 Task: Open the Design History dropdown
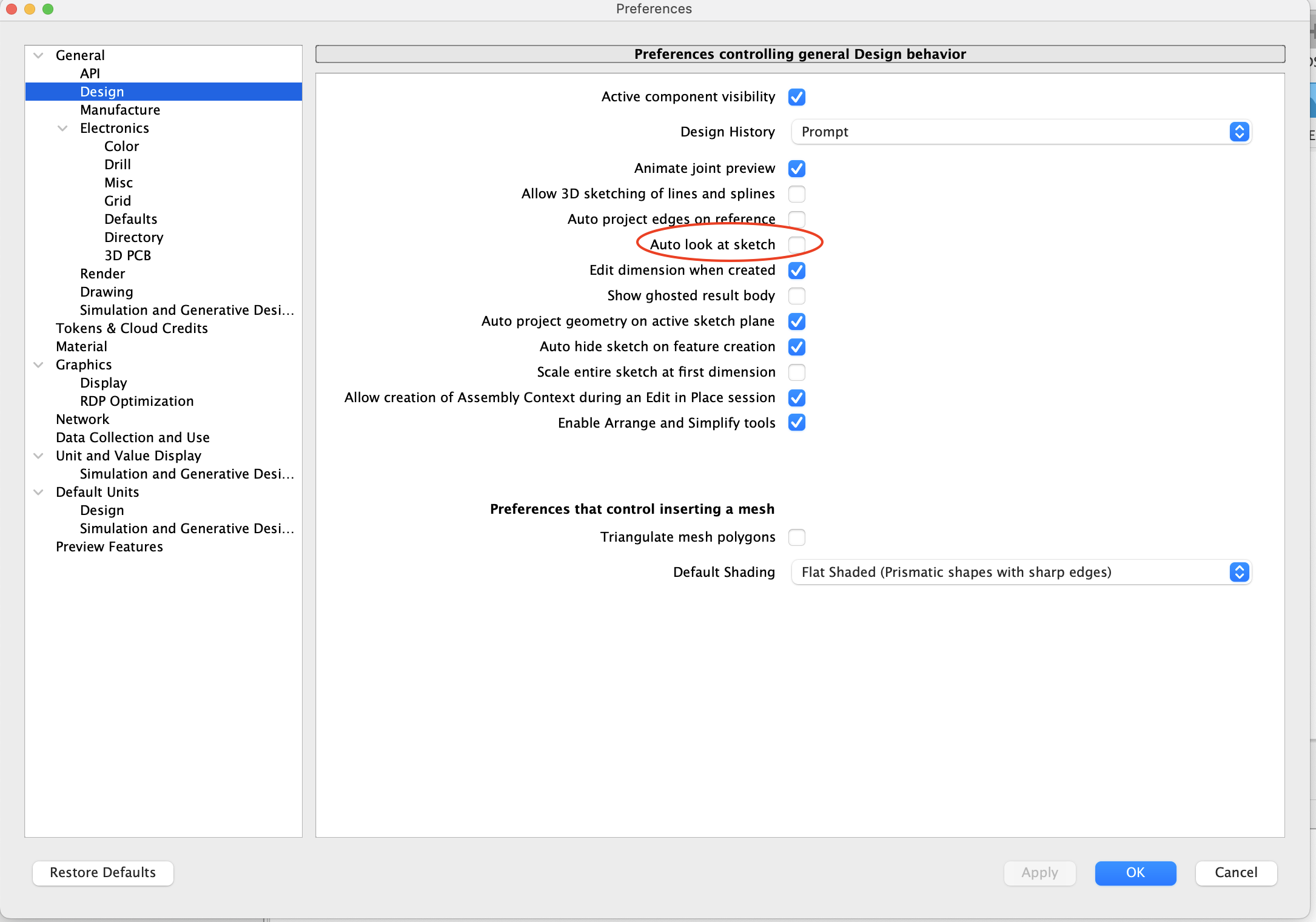click(1021, 132)
